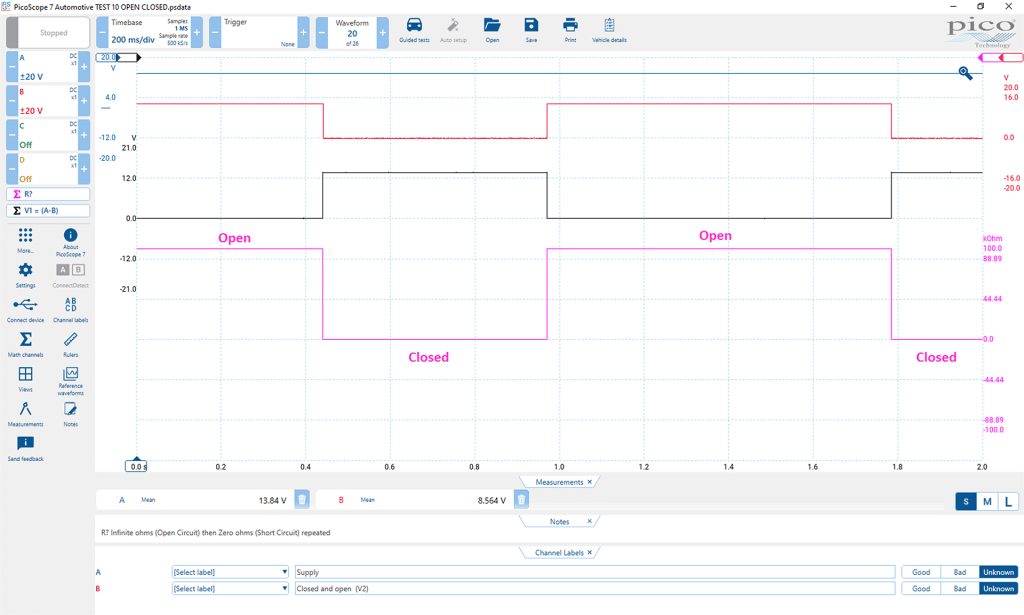Expand channel A Select label dropdown
This screenshot has height=615, width=1024.
230,572
